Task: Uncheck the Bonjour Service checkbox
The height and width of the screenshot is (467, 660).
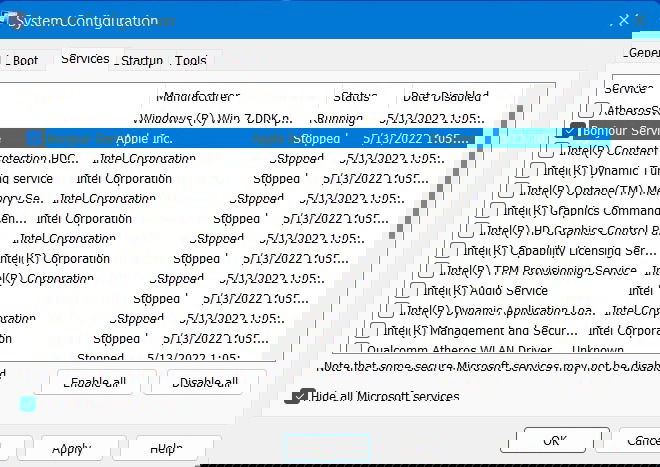Action: (569, 131)
